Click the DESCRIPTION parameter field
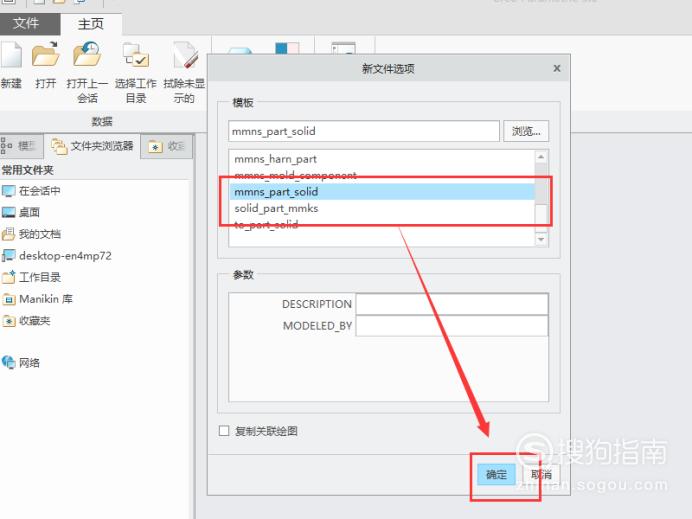Image resolution: width=692 pixels, height=519 pixels. pos(452,304)
